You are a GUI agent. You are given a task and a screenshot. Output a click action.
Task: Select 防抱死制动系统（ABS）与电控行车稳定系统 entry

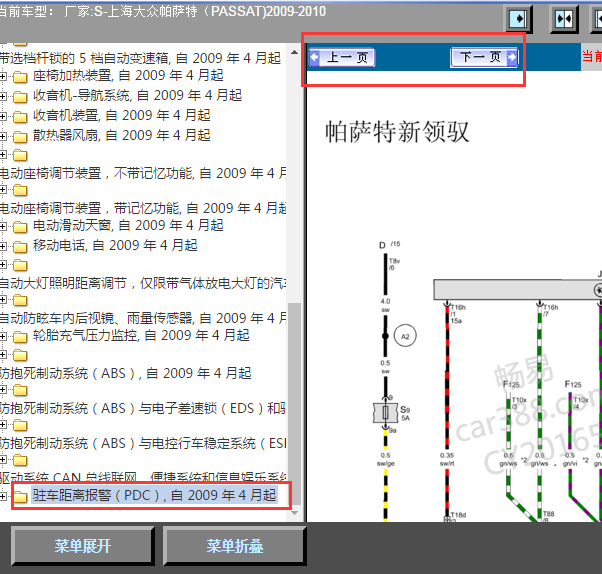143,443
